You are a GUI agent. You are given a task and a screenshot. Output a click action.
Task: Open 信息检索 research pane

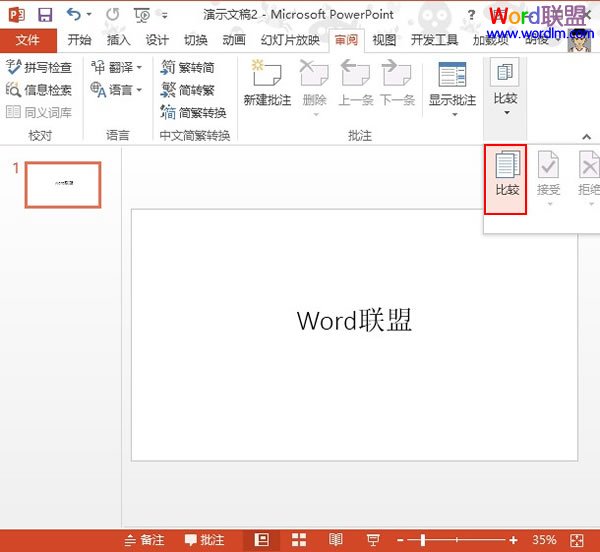[39, 90]
